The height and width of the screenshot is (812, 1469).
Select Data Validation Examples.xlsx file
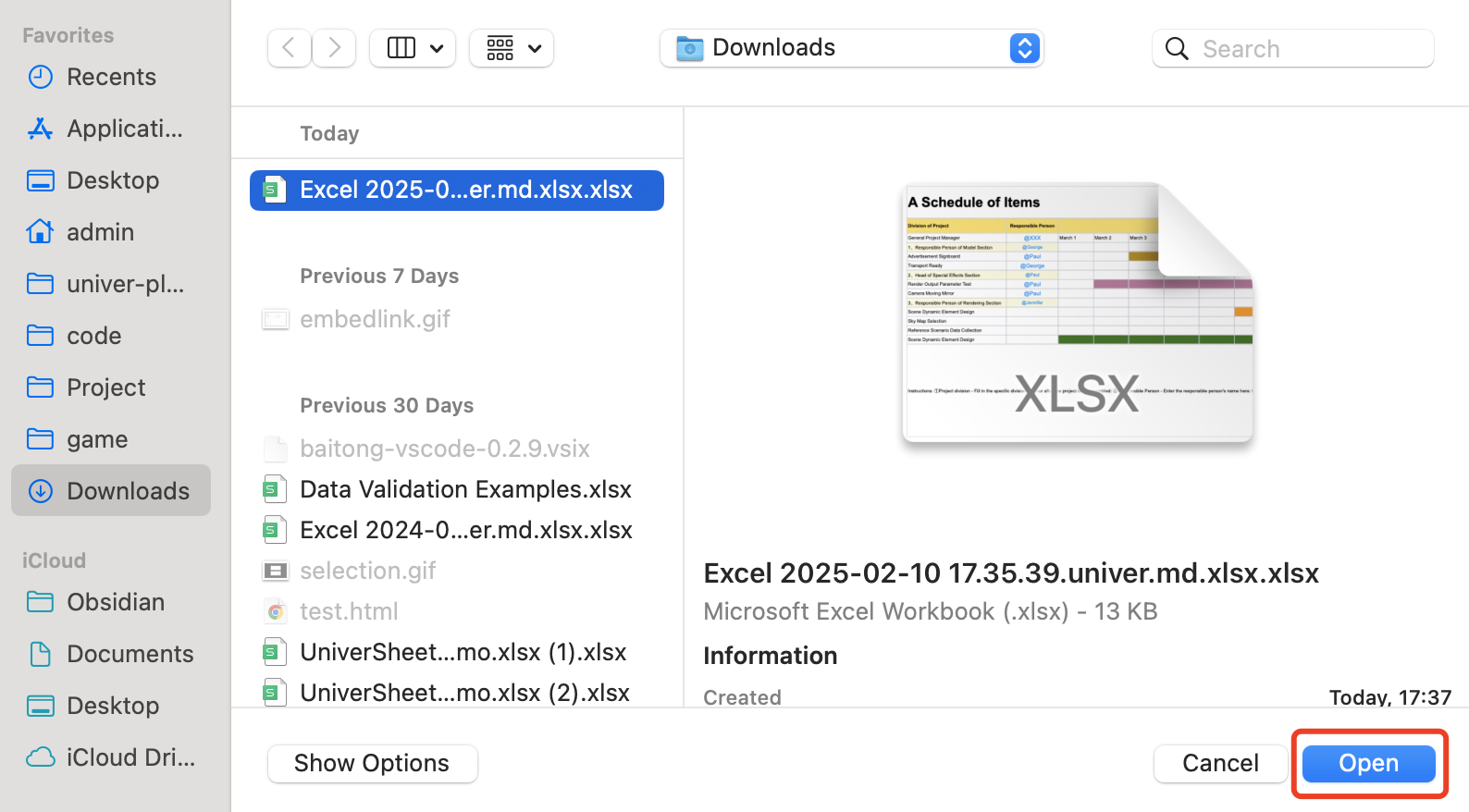[x=464, y=489]
